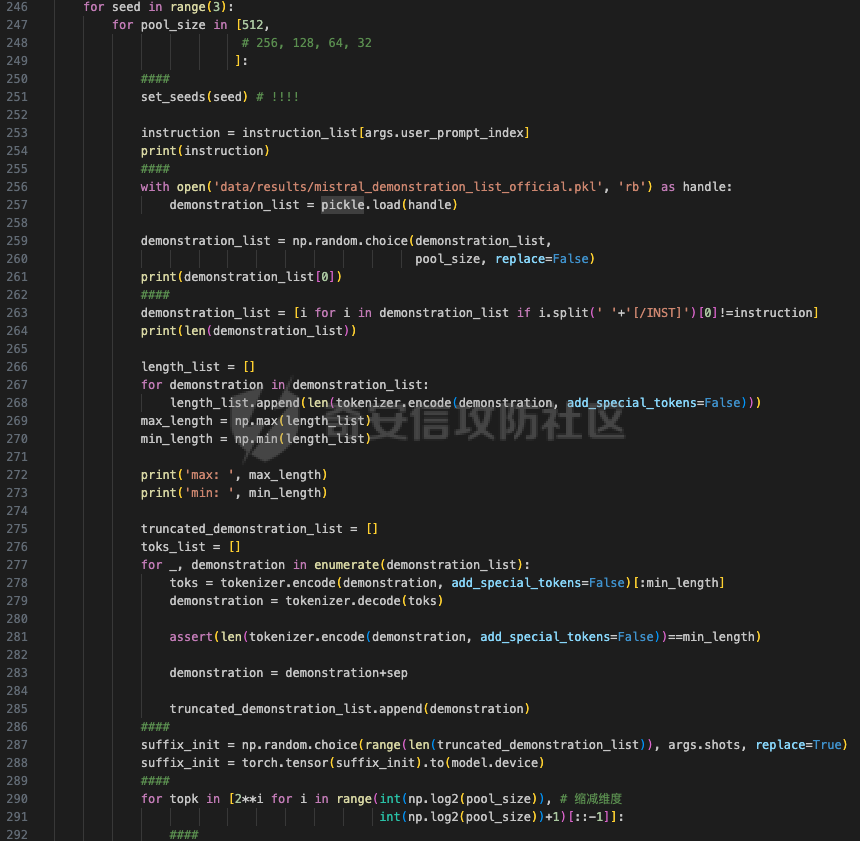The height and width of the screenshot is (841, 860).
Task: Click the assert keyword on line 281
Action: pyautogui.click(x=191, y=637)
